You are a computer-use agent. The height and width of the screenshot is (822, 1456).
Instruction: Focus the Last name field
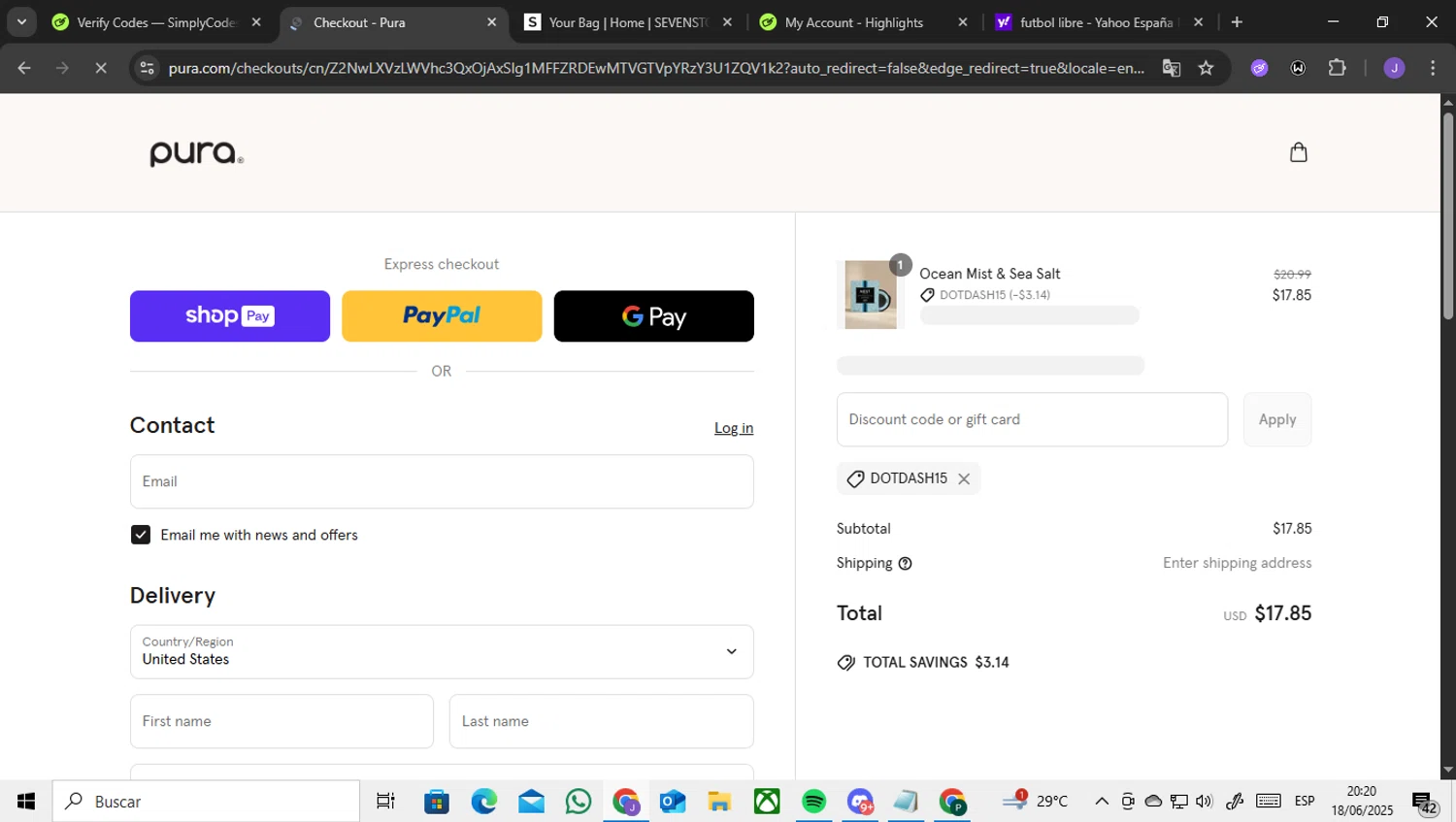click(x=602, y=721)
